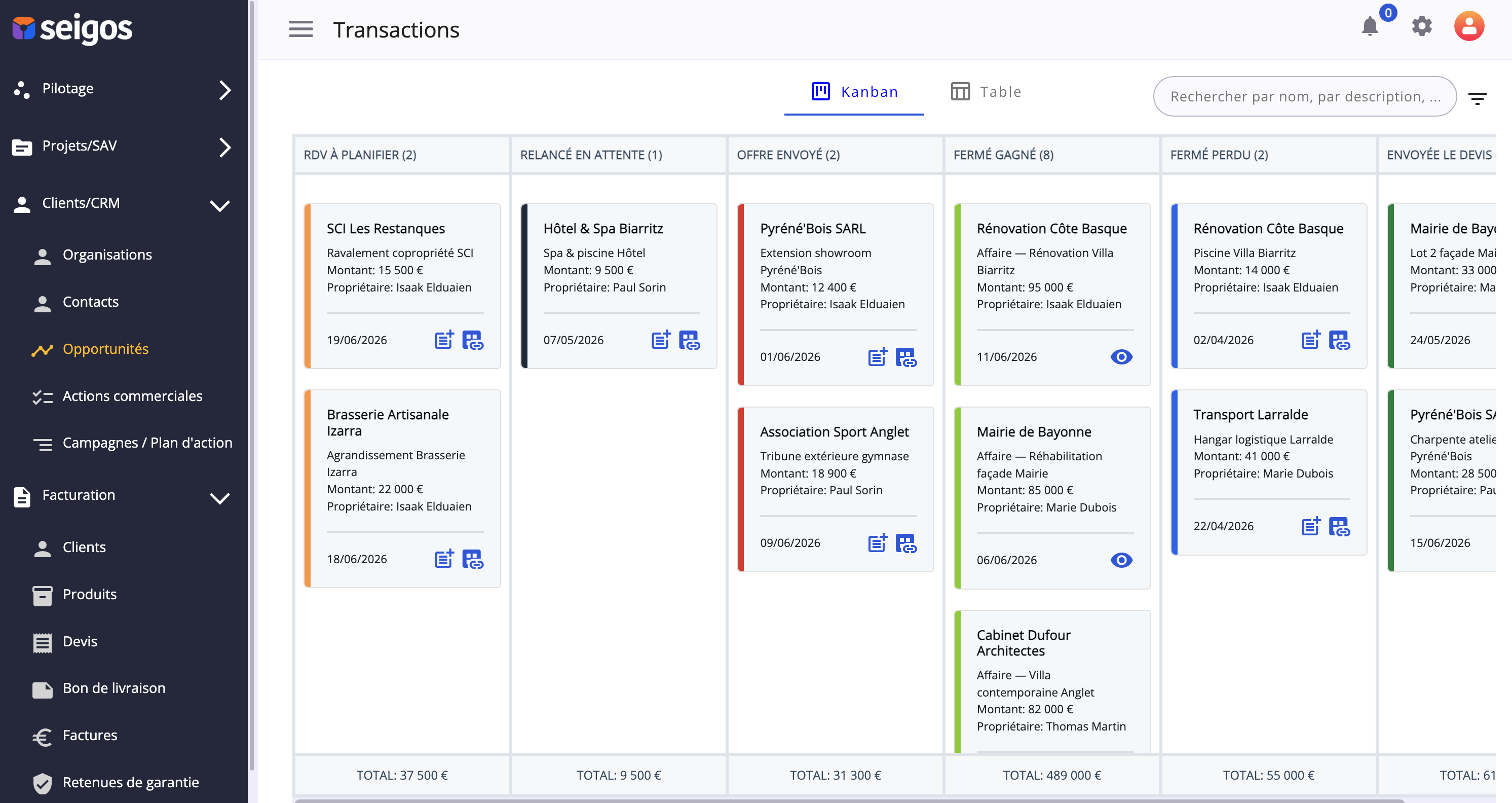Open the filter options icon

click(x=1477, y=97)
